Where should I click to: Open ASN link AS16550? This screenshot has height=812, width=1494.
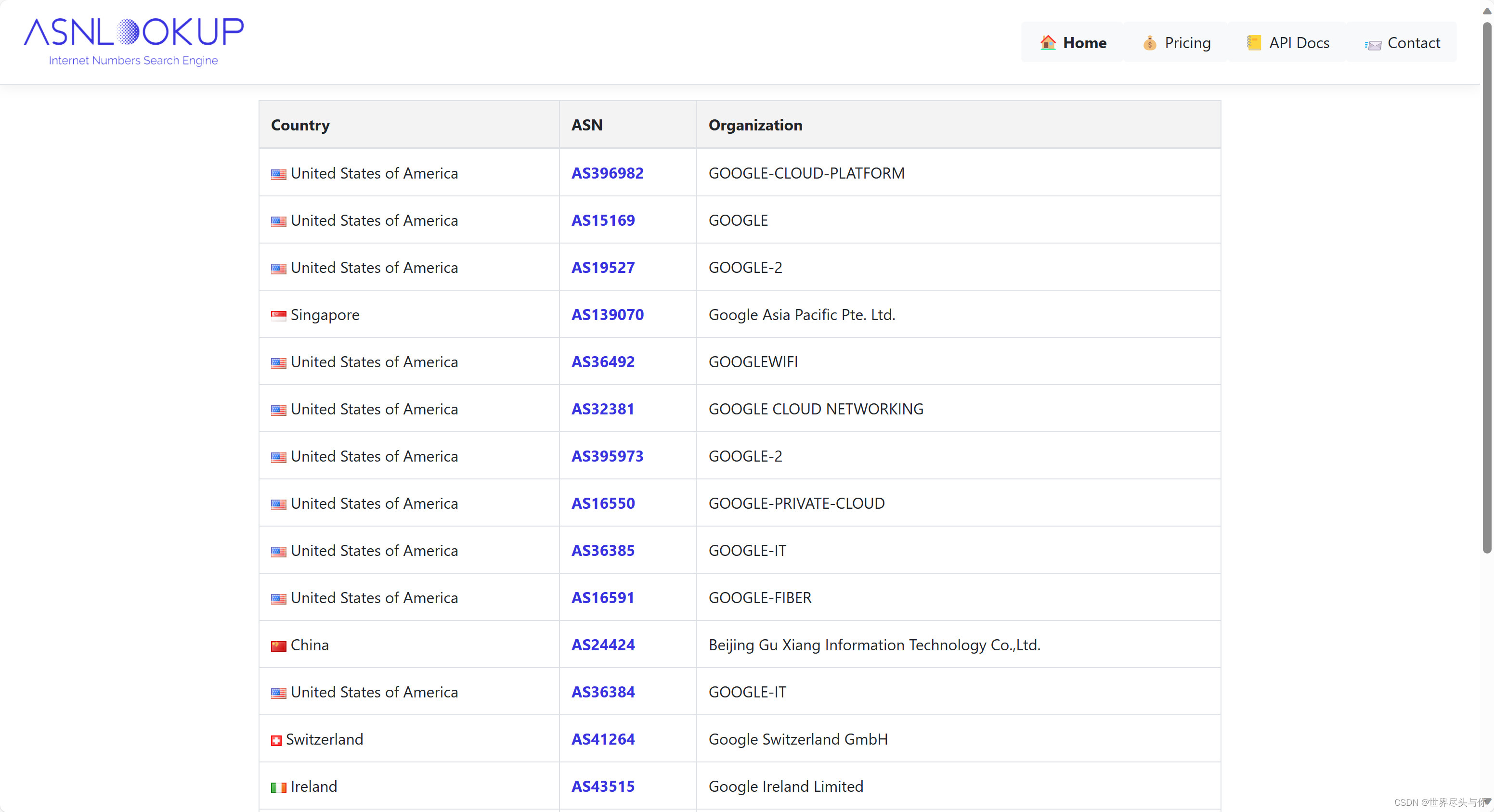tap(603, 503)
